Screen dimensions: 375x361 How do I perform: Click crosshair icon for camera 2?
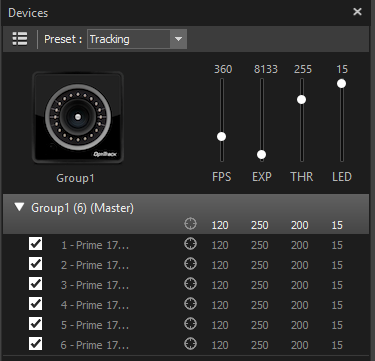[x=190, y=264]
